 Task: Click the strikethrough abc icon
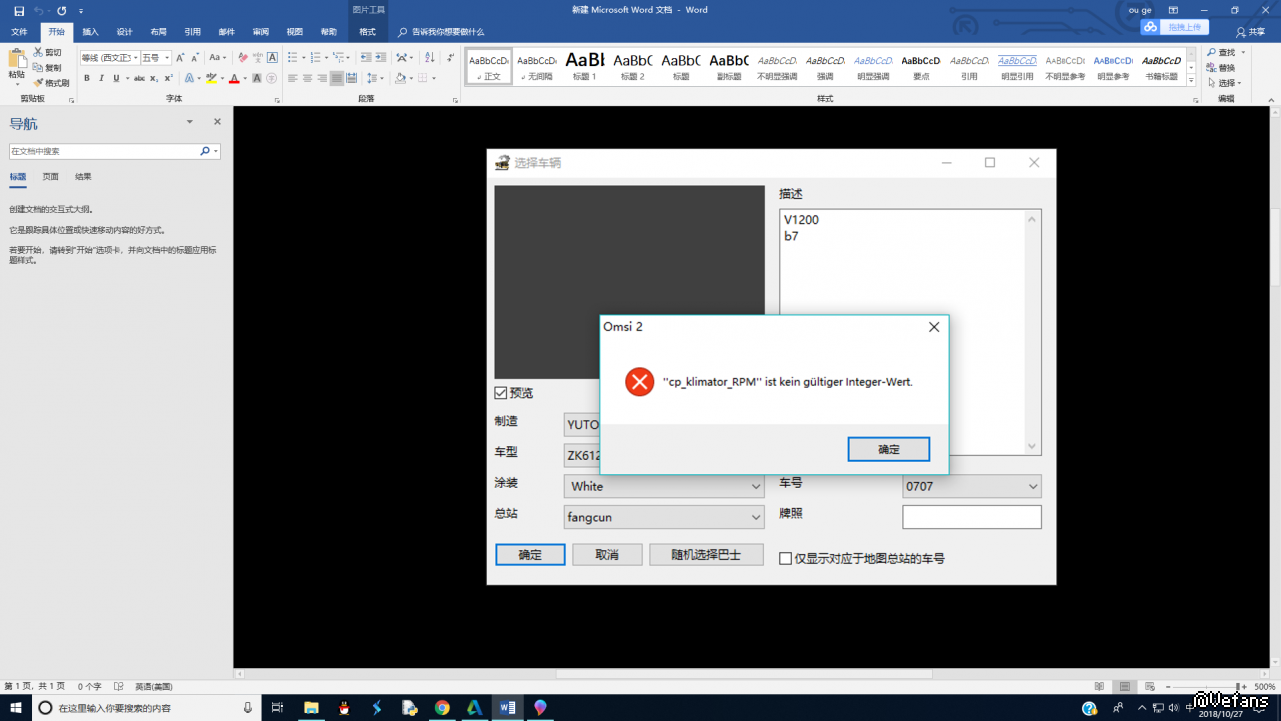click(x=139, y=78)
